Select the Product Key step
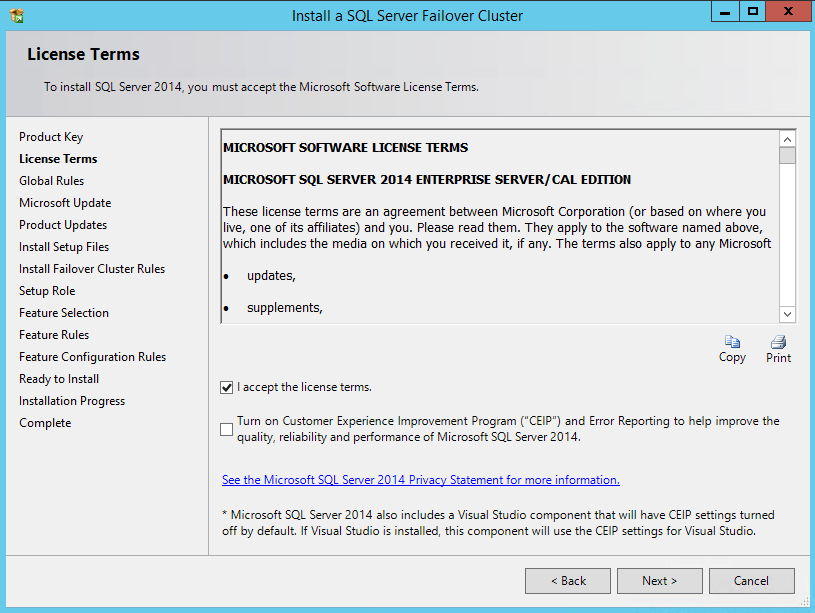The width and height of the screenshot is (815, 613). click(x=51, y=137)
